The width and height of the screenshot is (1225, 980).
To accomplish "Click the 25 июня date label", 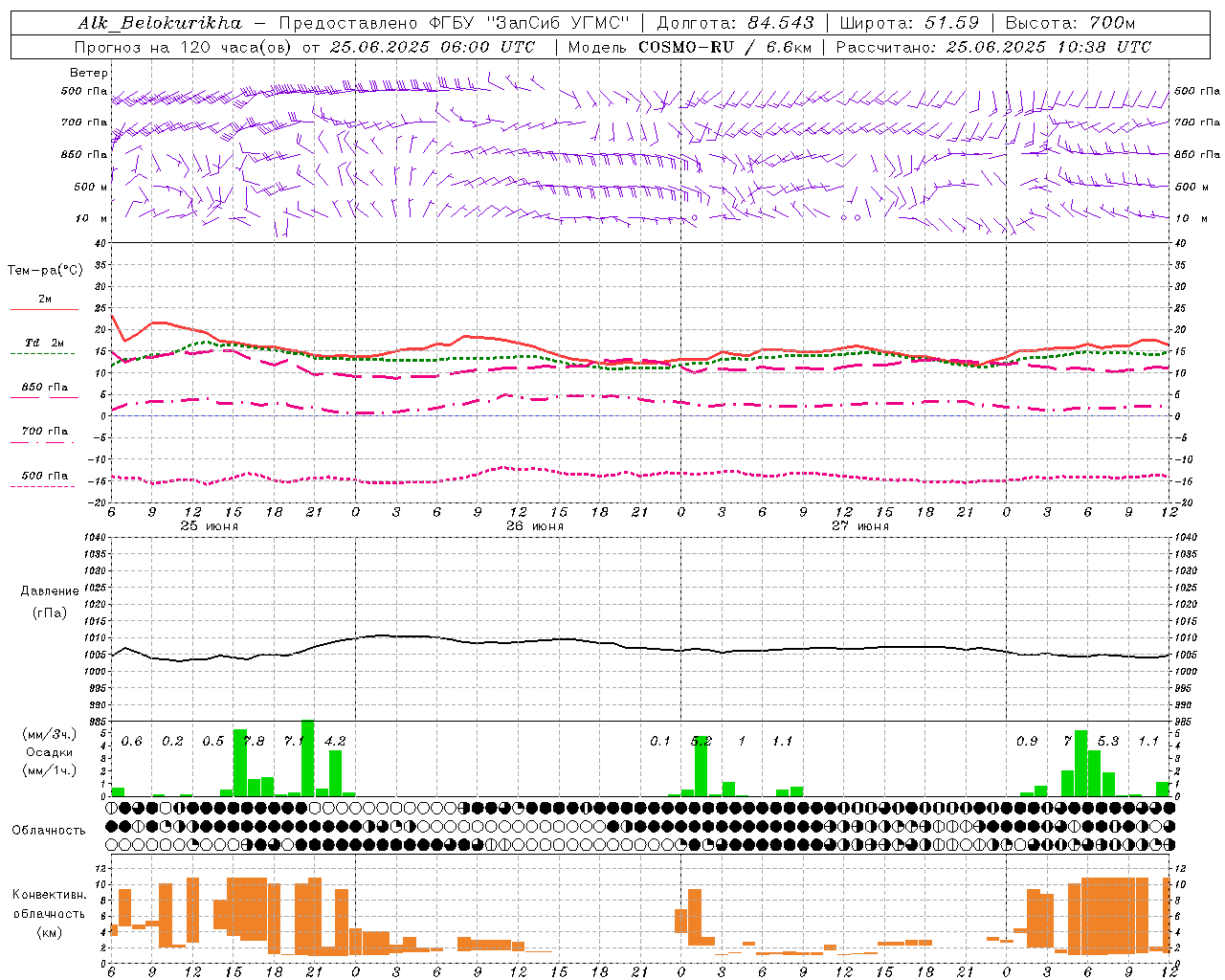I will [210, 525].
